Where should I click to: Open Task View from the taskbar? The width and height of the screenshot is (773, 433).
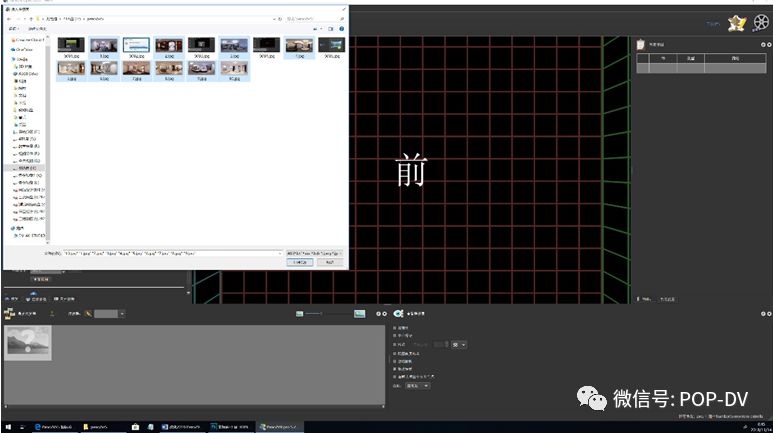click(22, 427)
